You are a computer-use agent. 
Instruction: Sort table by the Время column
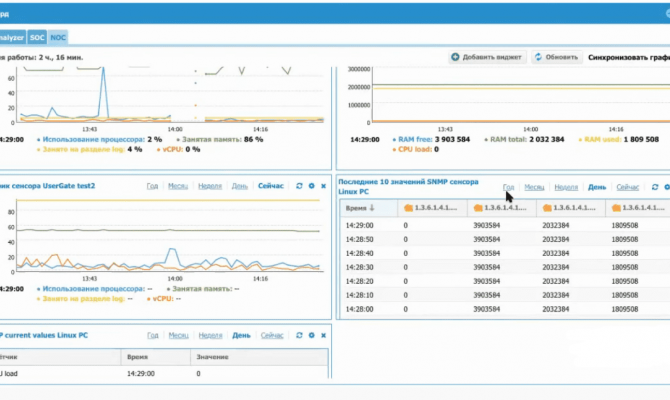pos(356,208)
